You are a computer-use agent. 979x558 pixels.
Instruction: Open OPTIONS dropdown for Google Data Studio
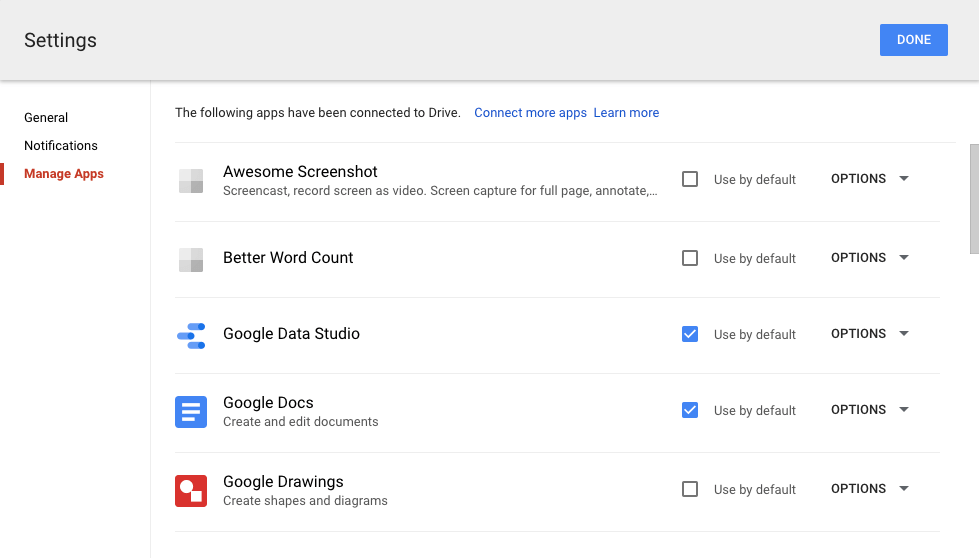870,334
